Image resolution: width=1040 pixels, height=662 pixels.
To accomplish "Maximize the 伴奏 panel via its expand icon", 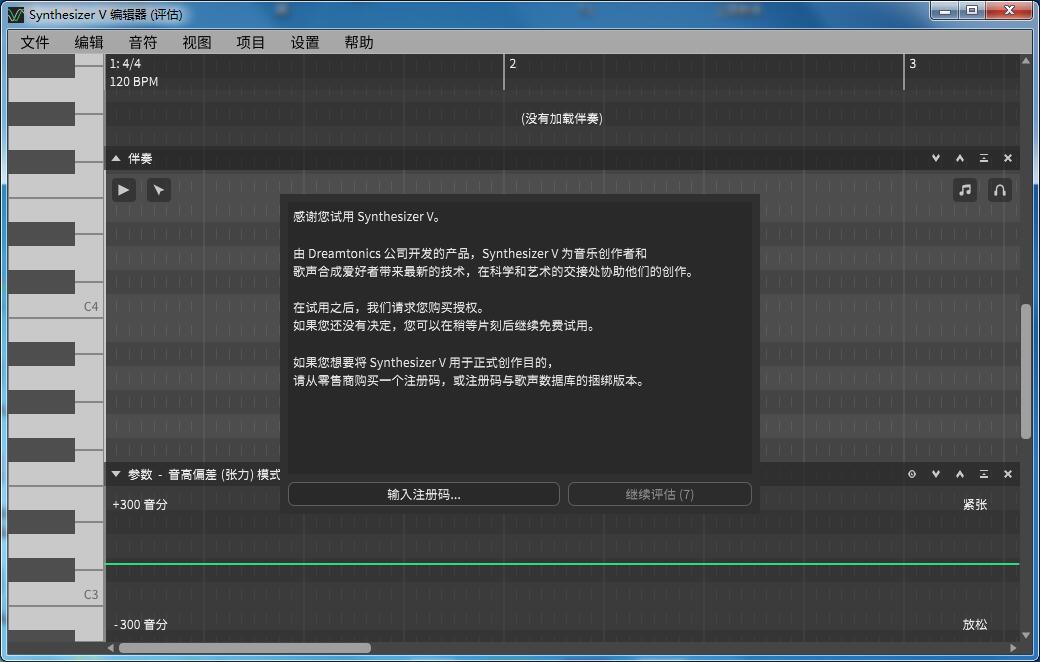I will tap(984, 158).
